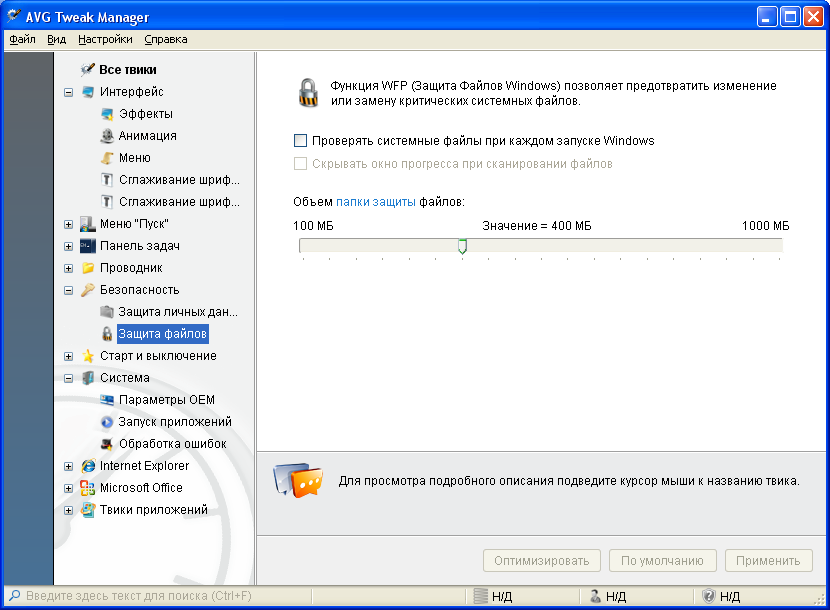Click the wrench icon beside Все твики
This screenshot has height=610, width=830.
pos(87,69)
